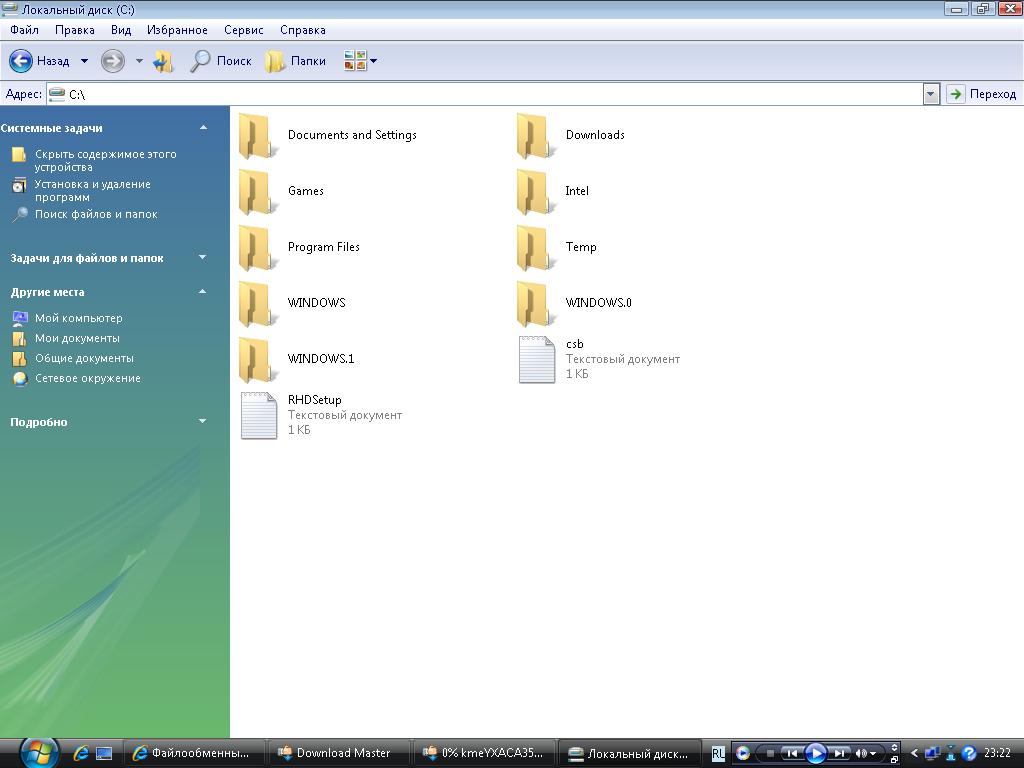
Task: Click the RL language indicator
Action: pos(718,754)
